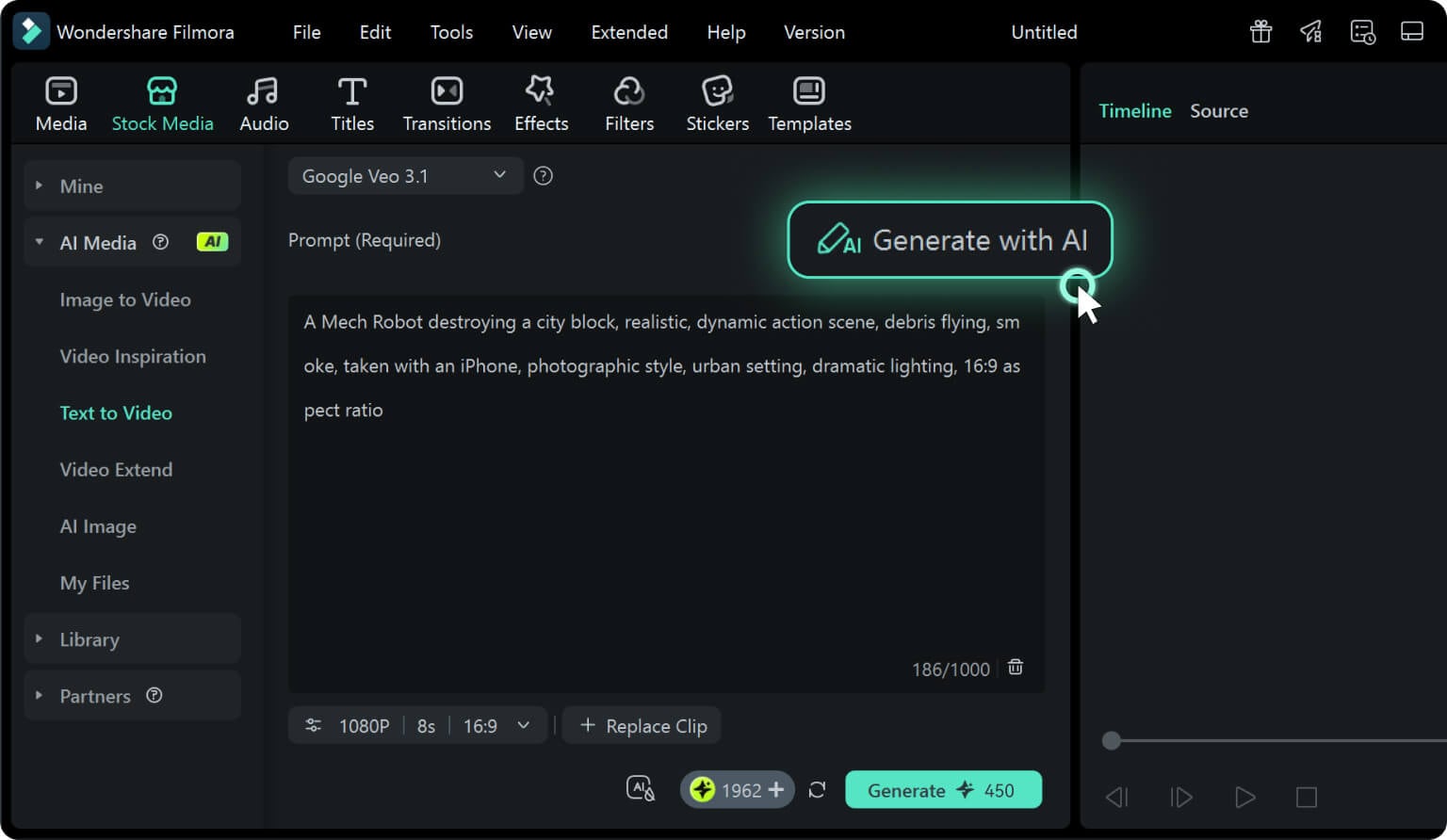Click Replace Clip

click(642, 725)
